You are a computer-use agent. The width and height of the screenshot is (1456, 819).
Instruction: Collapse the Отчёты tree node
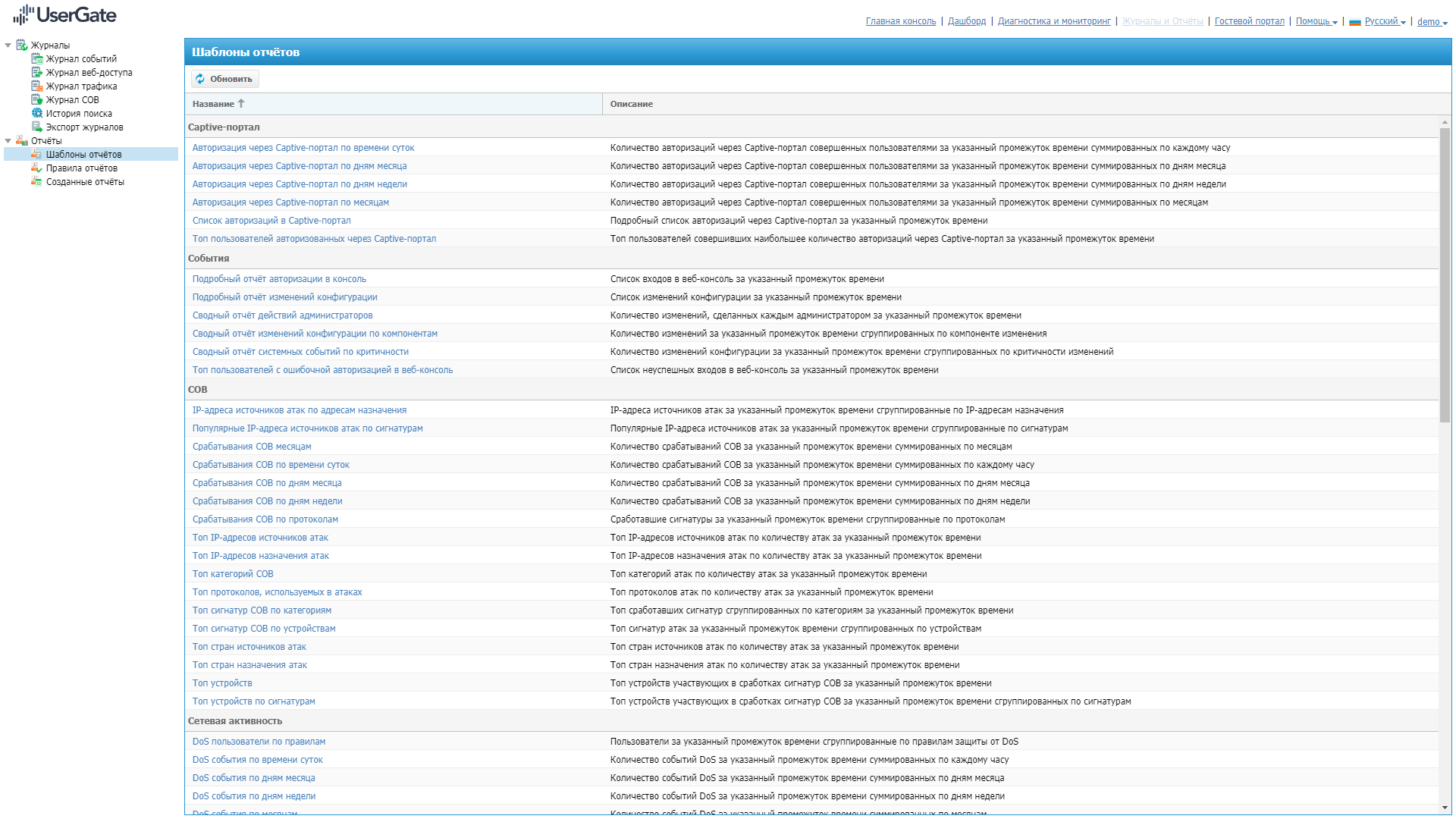coord(8,141)
